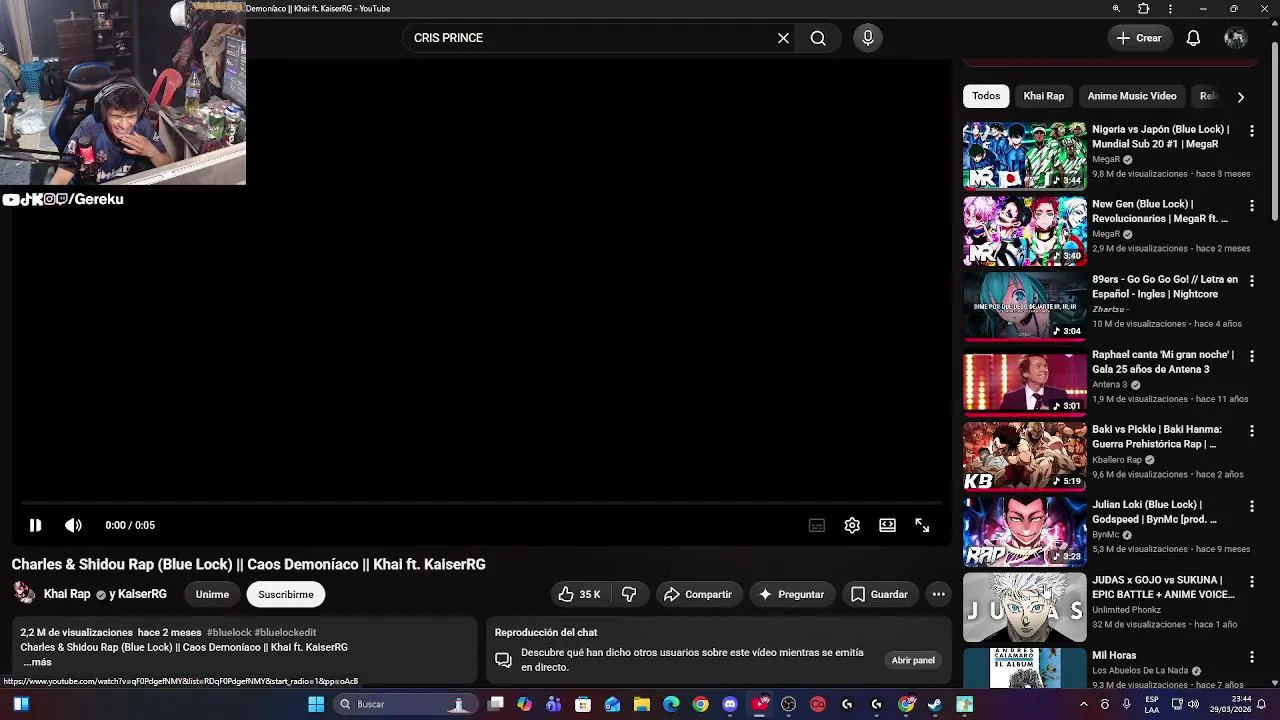Open Nigeria vs Japón video thumbnail

pyautogui.click(x=1024, y=156)
